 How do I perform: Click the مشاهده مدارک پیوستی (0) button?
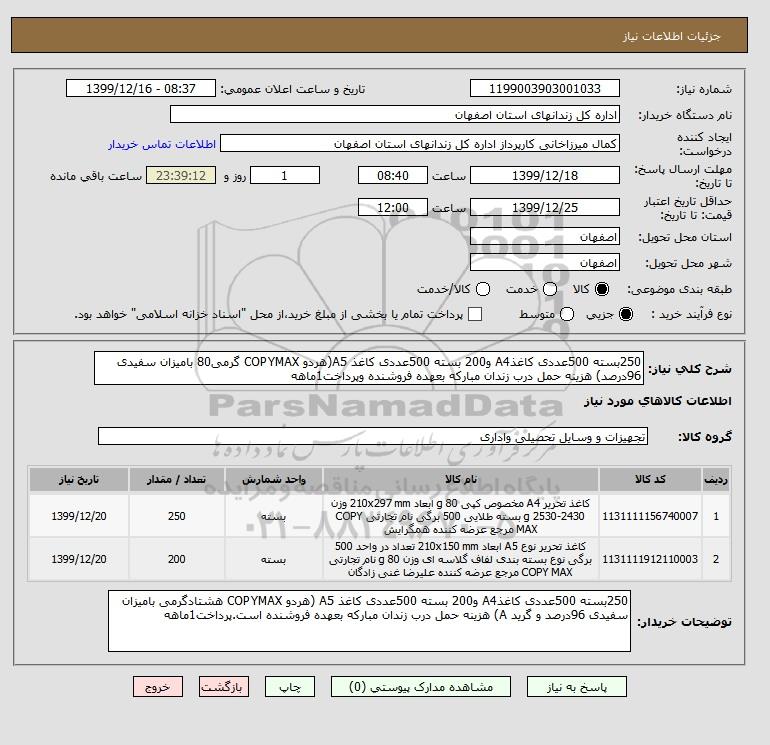(421, 687)
